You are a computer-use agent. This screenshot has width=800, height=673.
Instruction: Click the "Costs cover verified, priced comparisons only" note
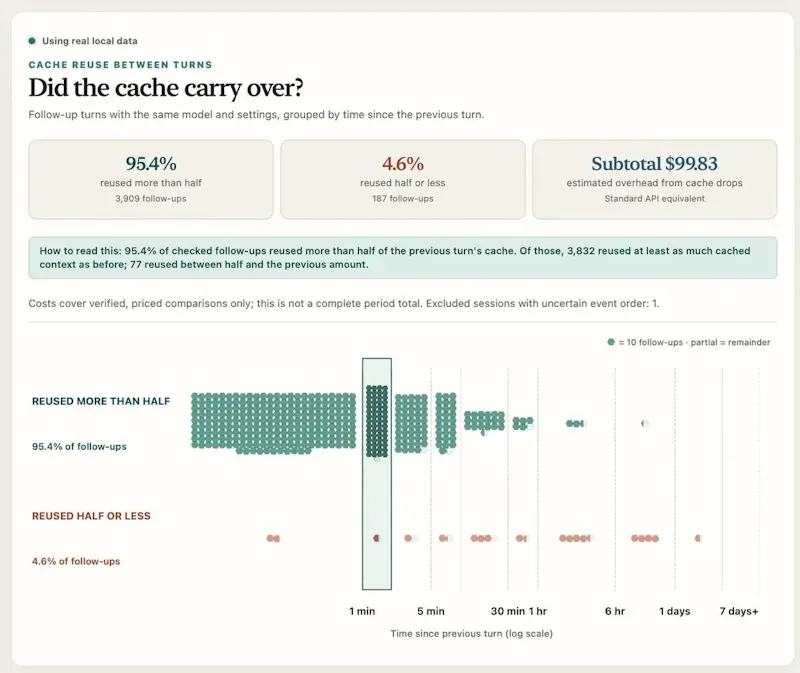344,304
